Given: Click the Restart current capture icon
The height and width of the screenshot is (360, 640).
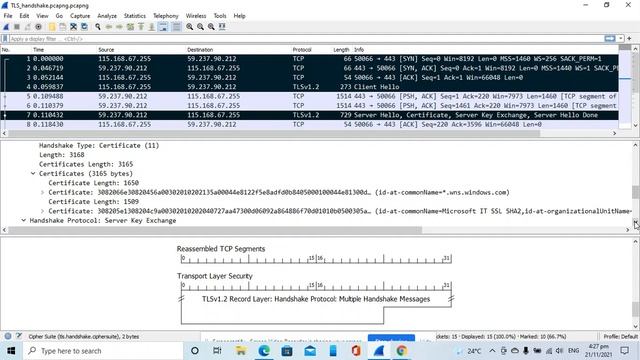Looking at the screenshot, I should point(27,27).
